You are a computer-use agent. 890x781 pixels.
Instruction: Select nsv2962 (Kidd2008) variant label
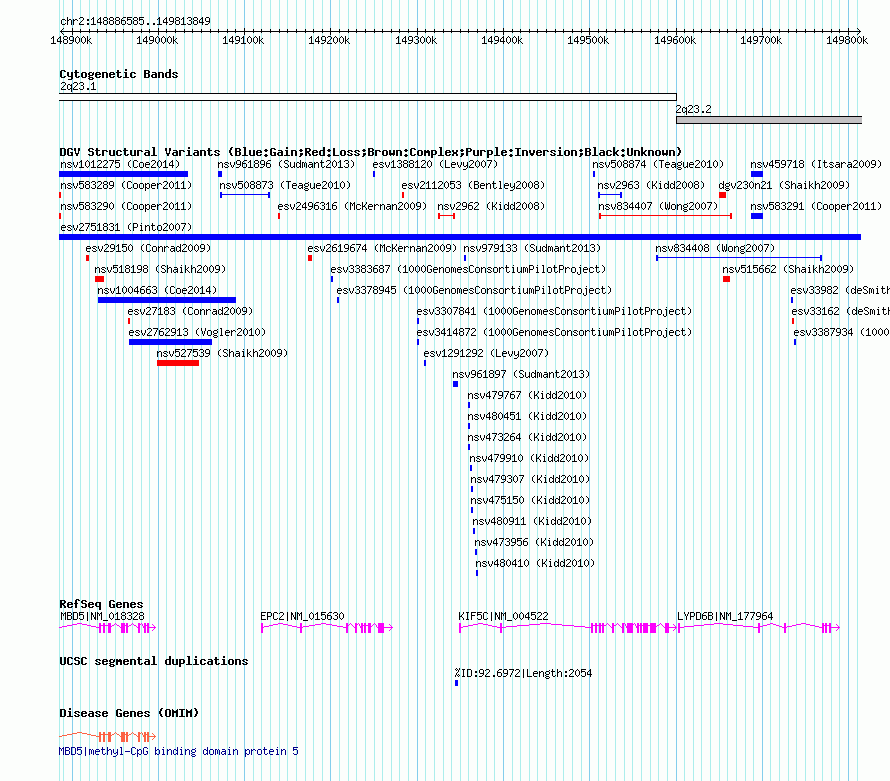(491, 206)
